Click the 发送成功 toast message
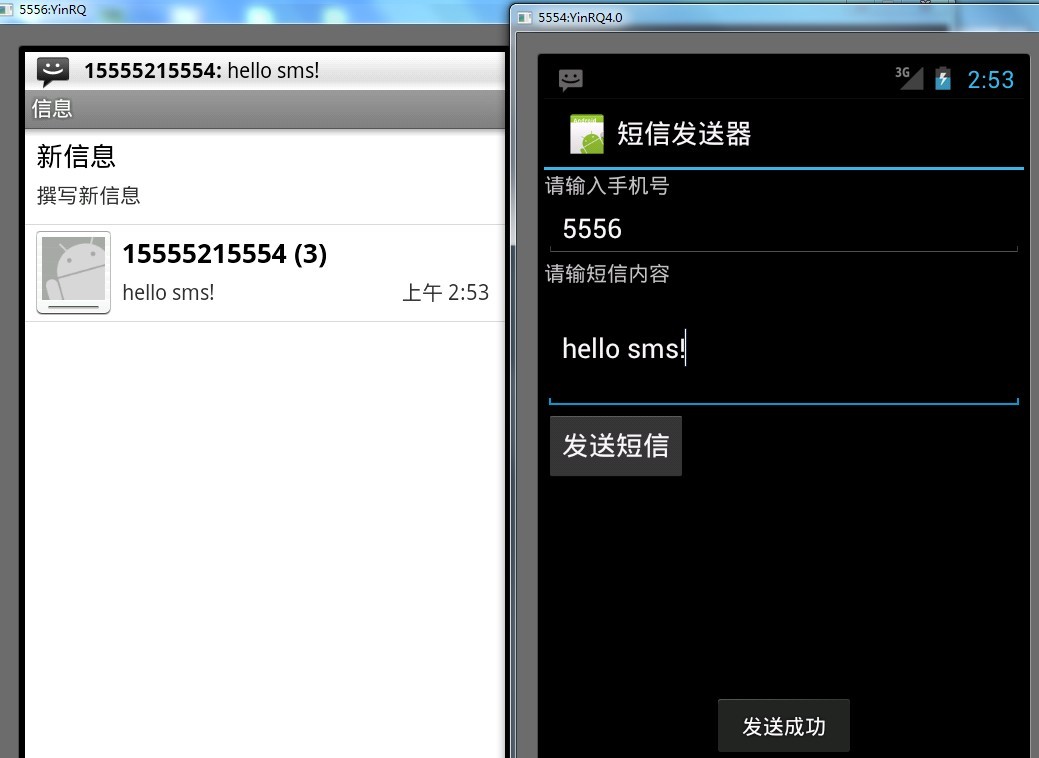This screenshot has height=758, width=1039. (784, 726)
